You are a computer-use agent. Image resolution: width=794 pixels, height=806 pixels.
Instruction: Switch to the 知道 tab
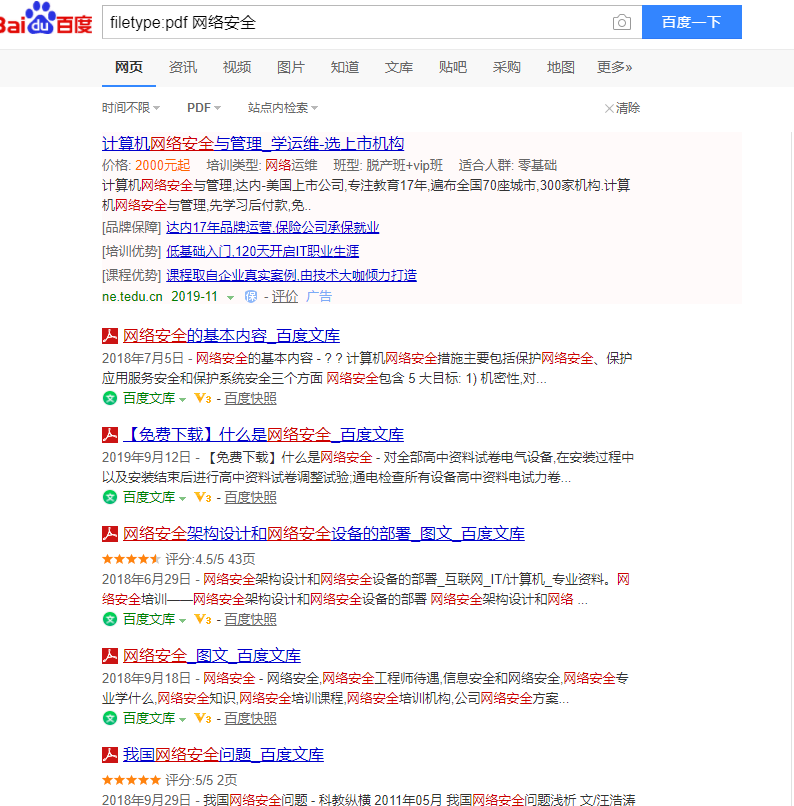tap(345, 67)
